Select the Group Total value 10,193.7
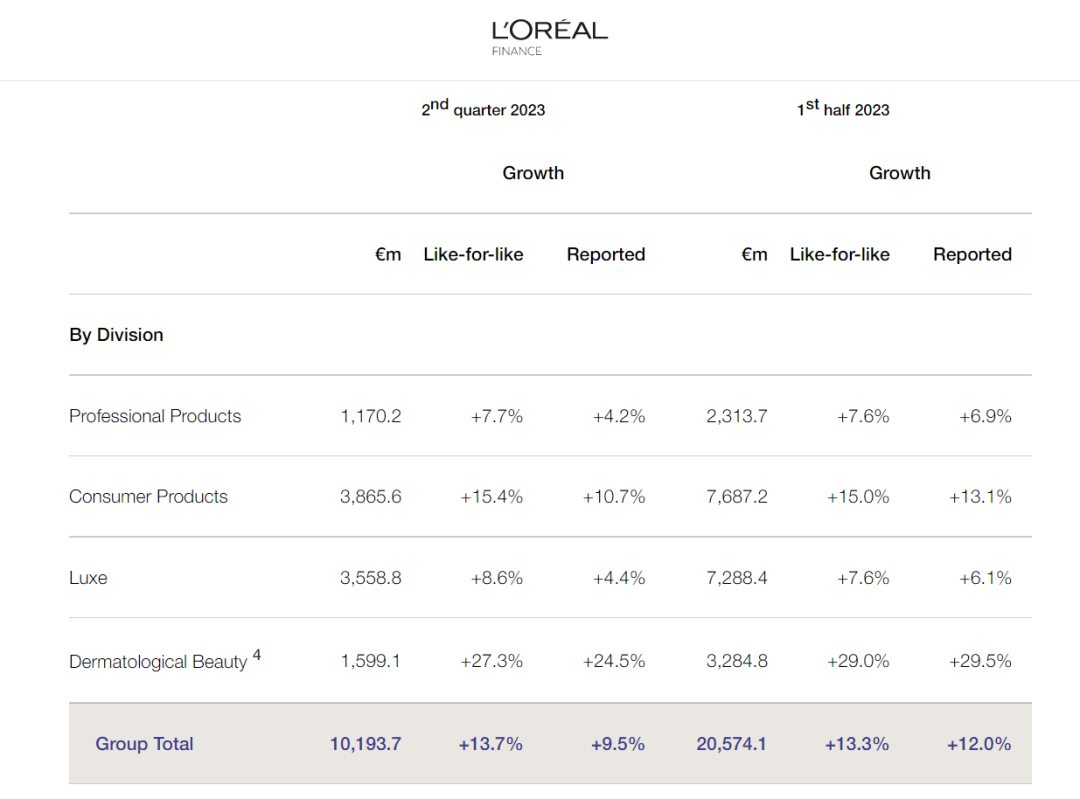 click(366, 744)
